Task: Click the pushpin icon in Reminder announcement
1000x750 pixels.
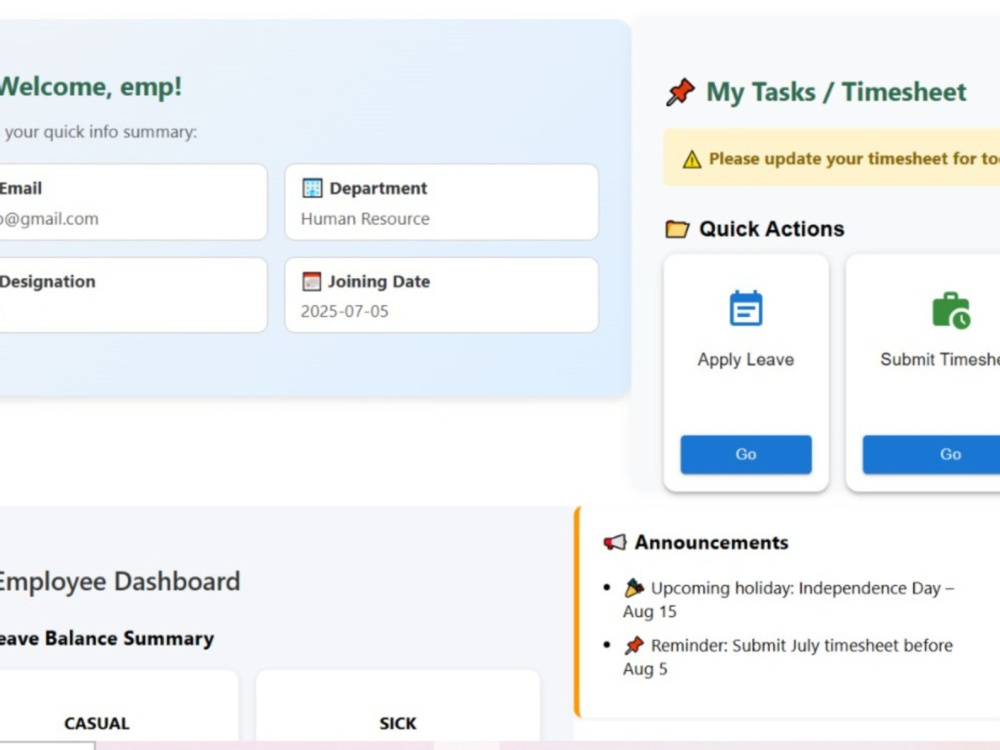Action: [634, 645]
